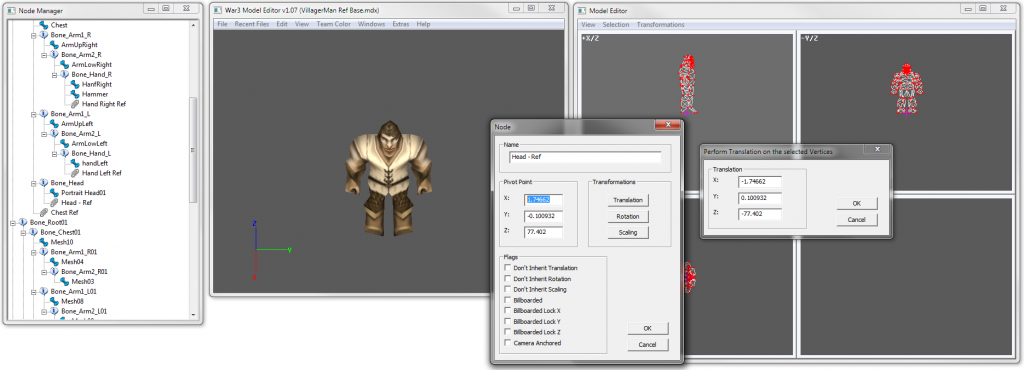The width and height of the screenshot is (1024, 370).
Task: Open the Team Color menu
Action: coord(333,24)
